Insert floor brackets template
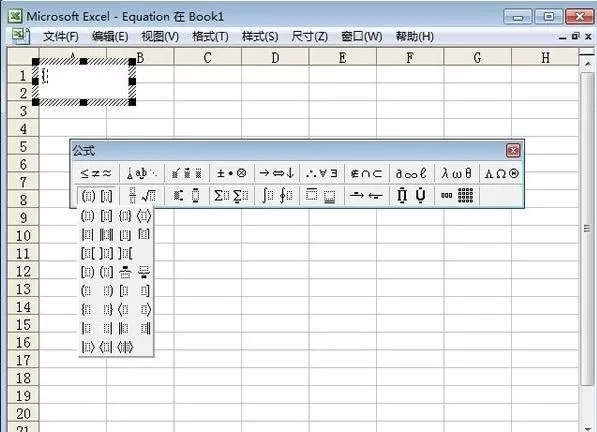Viewport: 597px width, 432px height. 125,234
